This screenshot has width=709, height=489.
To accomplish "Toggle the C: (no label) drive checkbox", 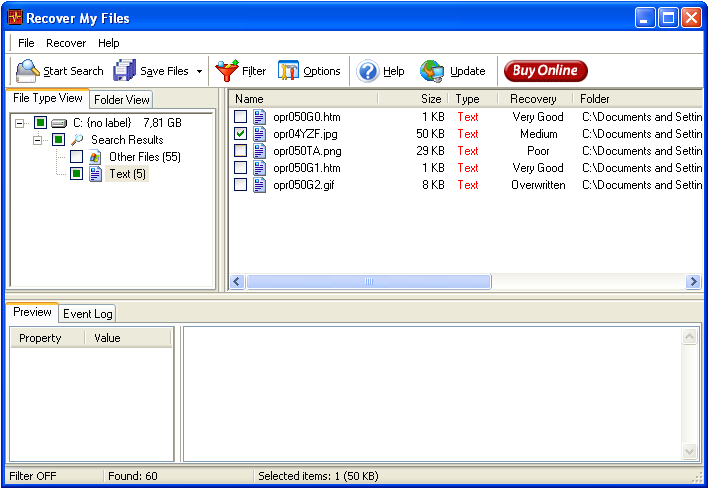I will tap(41, 123).
